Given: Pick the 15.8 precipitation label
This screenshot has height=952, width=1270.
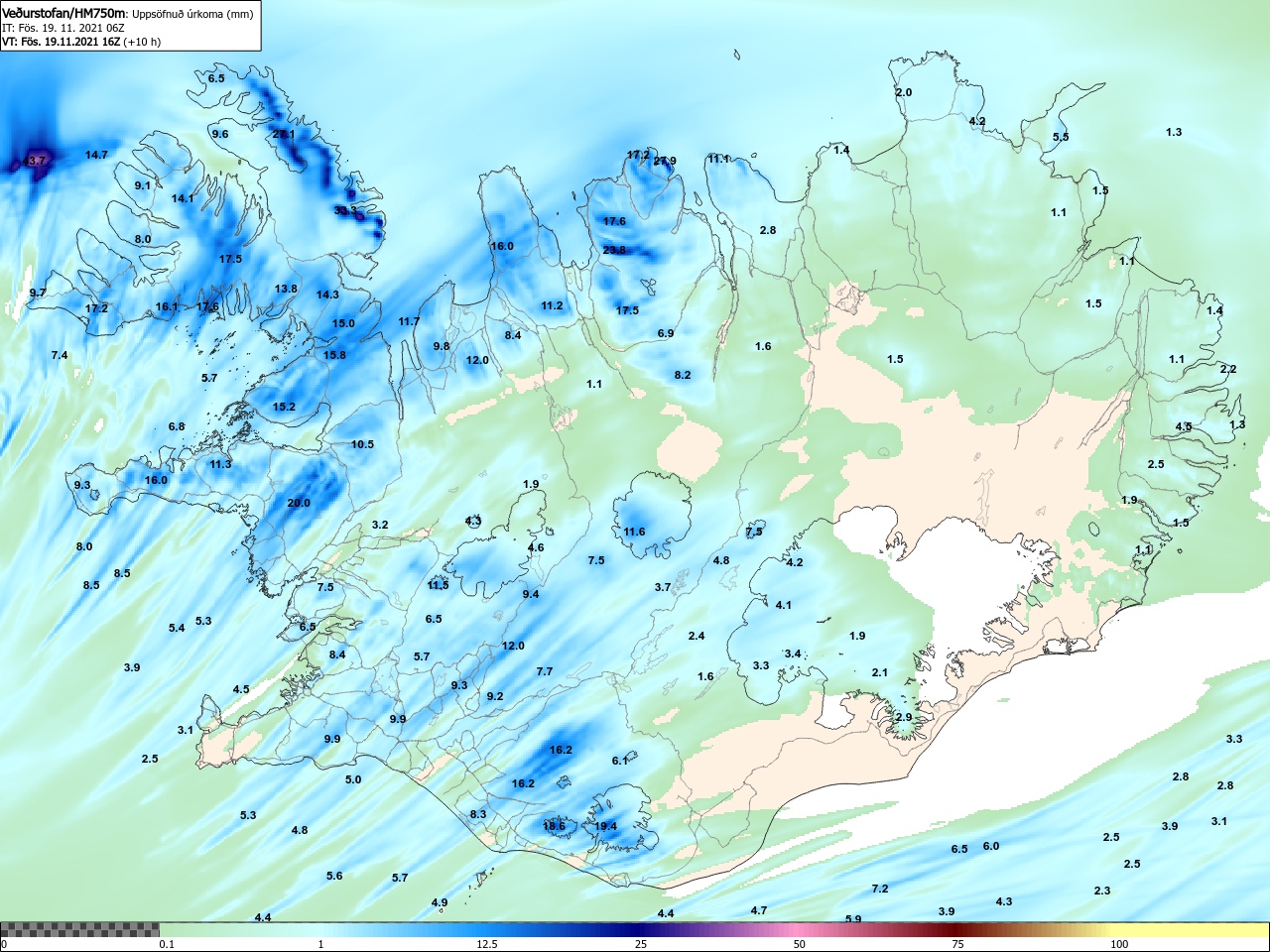Looking at the screenshot, I should 334,355.
